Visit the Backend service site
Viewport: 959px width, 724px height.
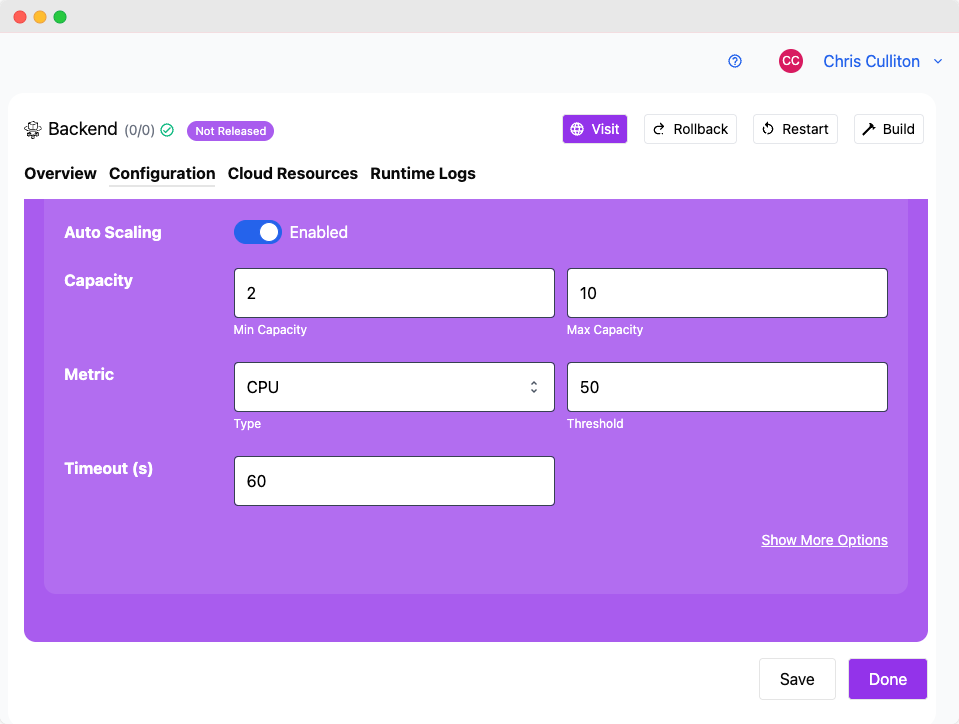[594, 129]
